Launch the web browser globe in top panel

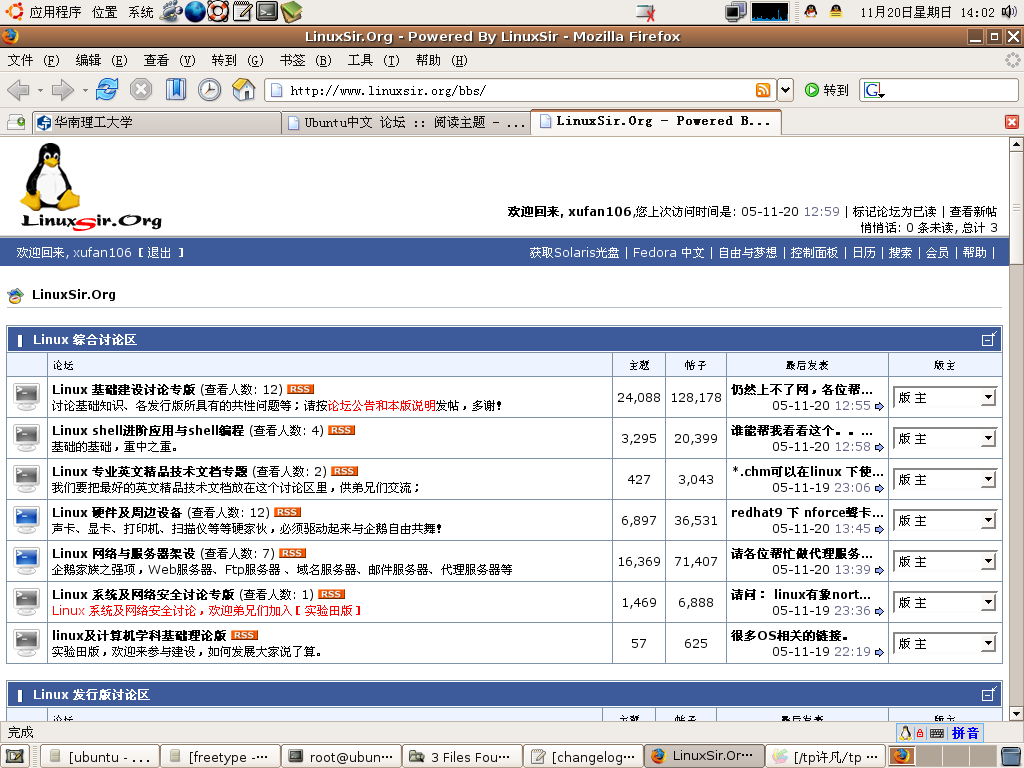coord(195,11)
